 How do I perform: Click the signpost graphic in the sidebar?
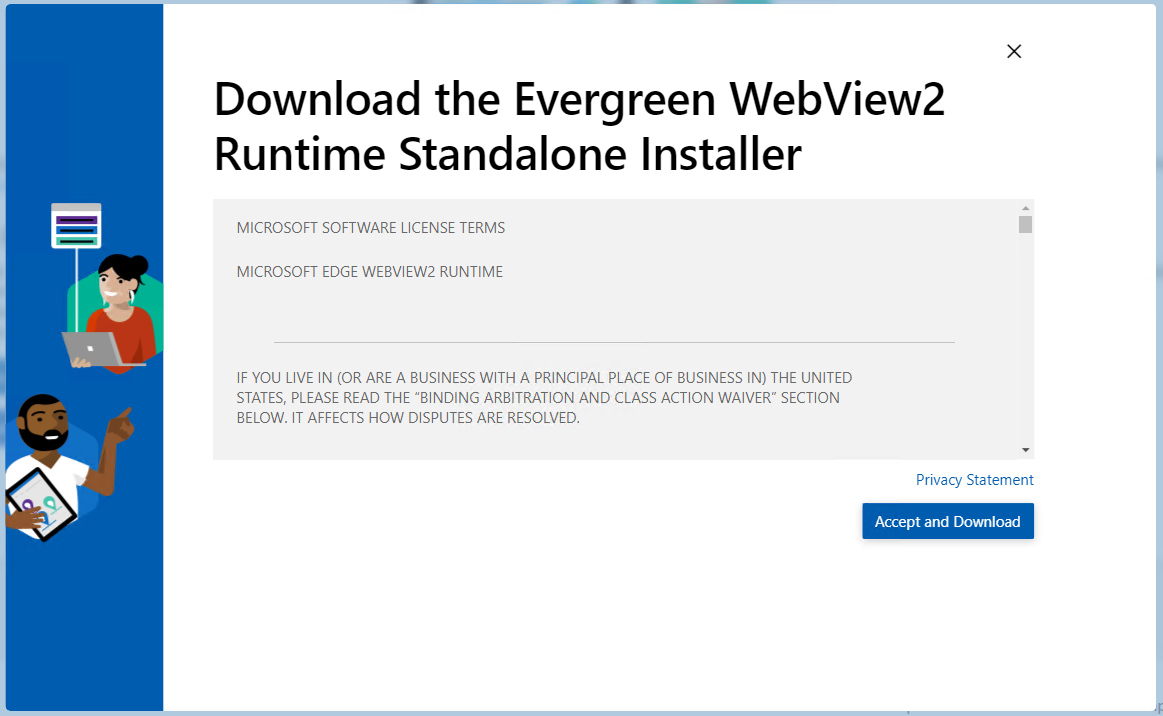coord(76,225)
